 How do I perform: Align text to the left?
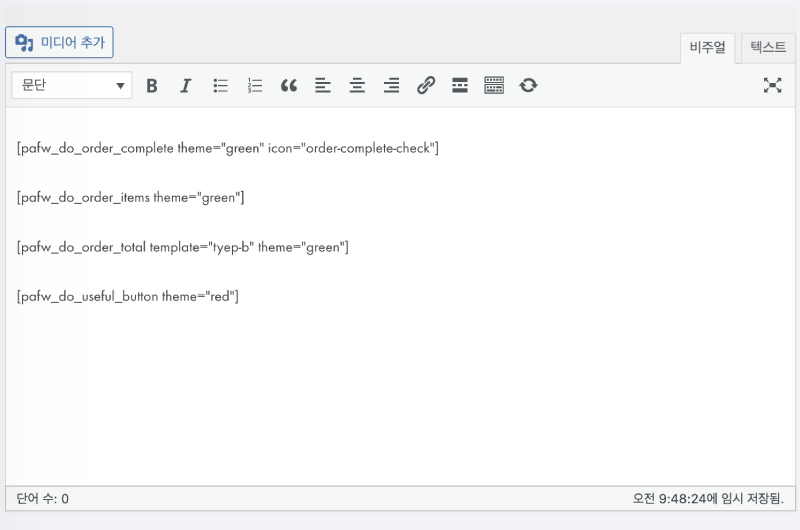[322, 86]
